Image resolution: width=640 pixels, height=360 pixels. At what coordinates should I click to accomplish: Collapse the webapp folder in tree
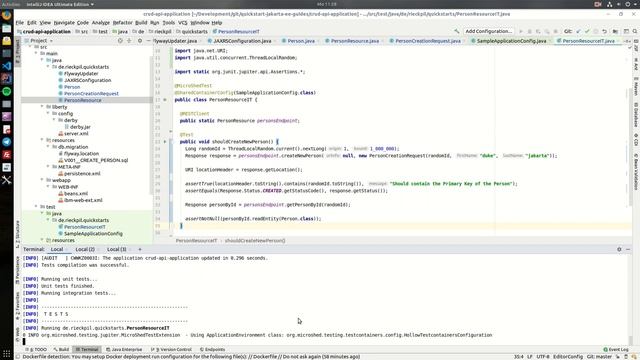(x=42, y=180)
